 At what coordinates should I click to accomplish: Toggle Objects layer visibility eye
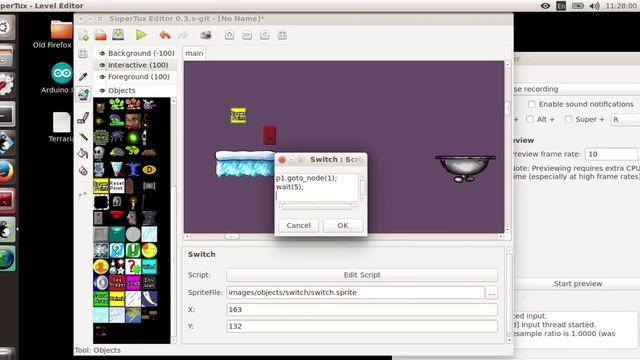pos(102,90)
